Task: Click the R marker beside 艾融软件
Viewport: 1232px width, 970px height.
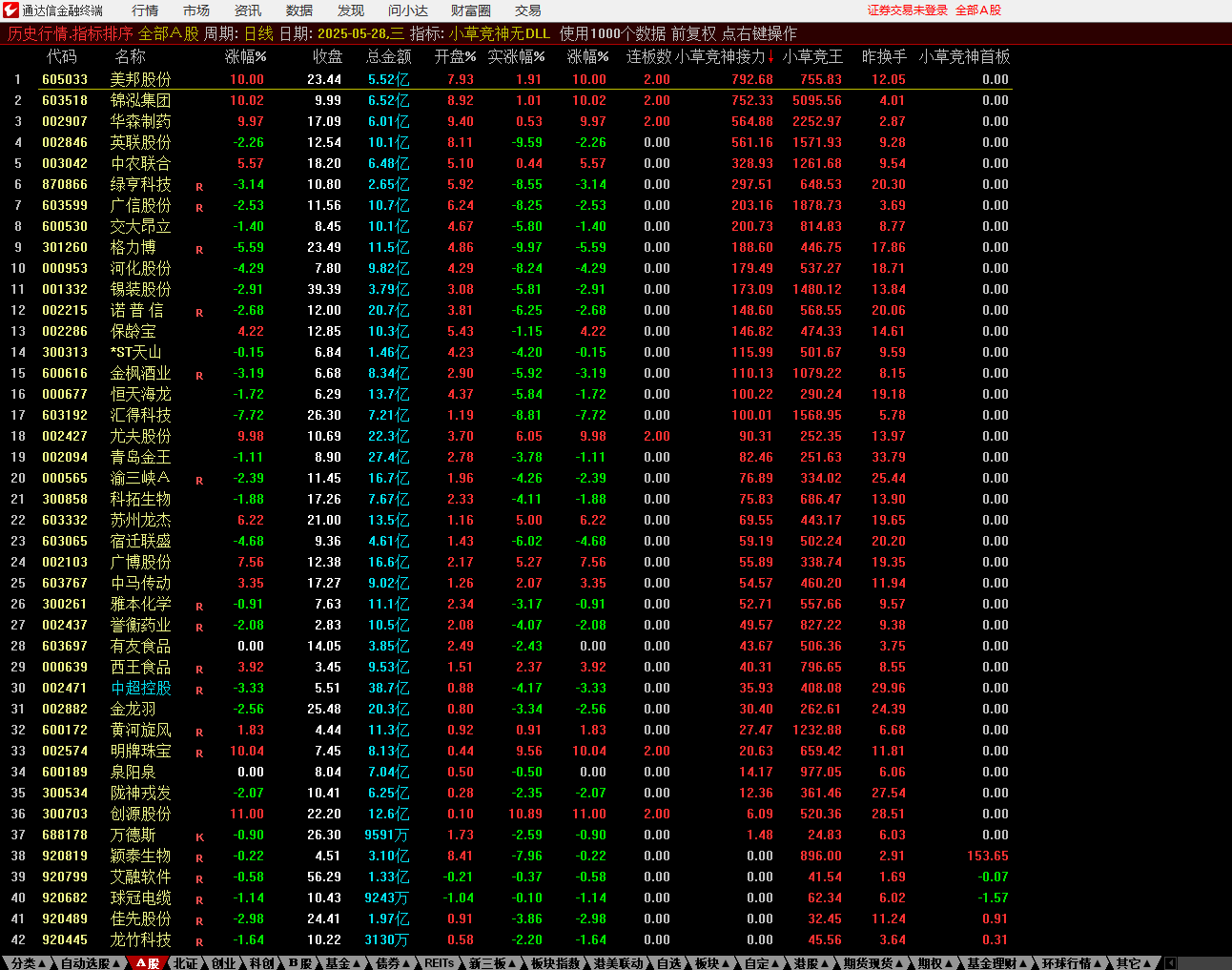Action: [x=199, y=879]
